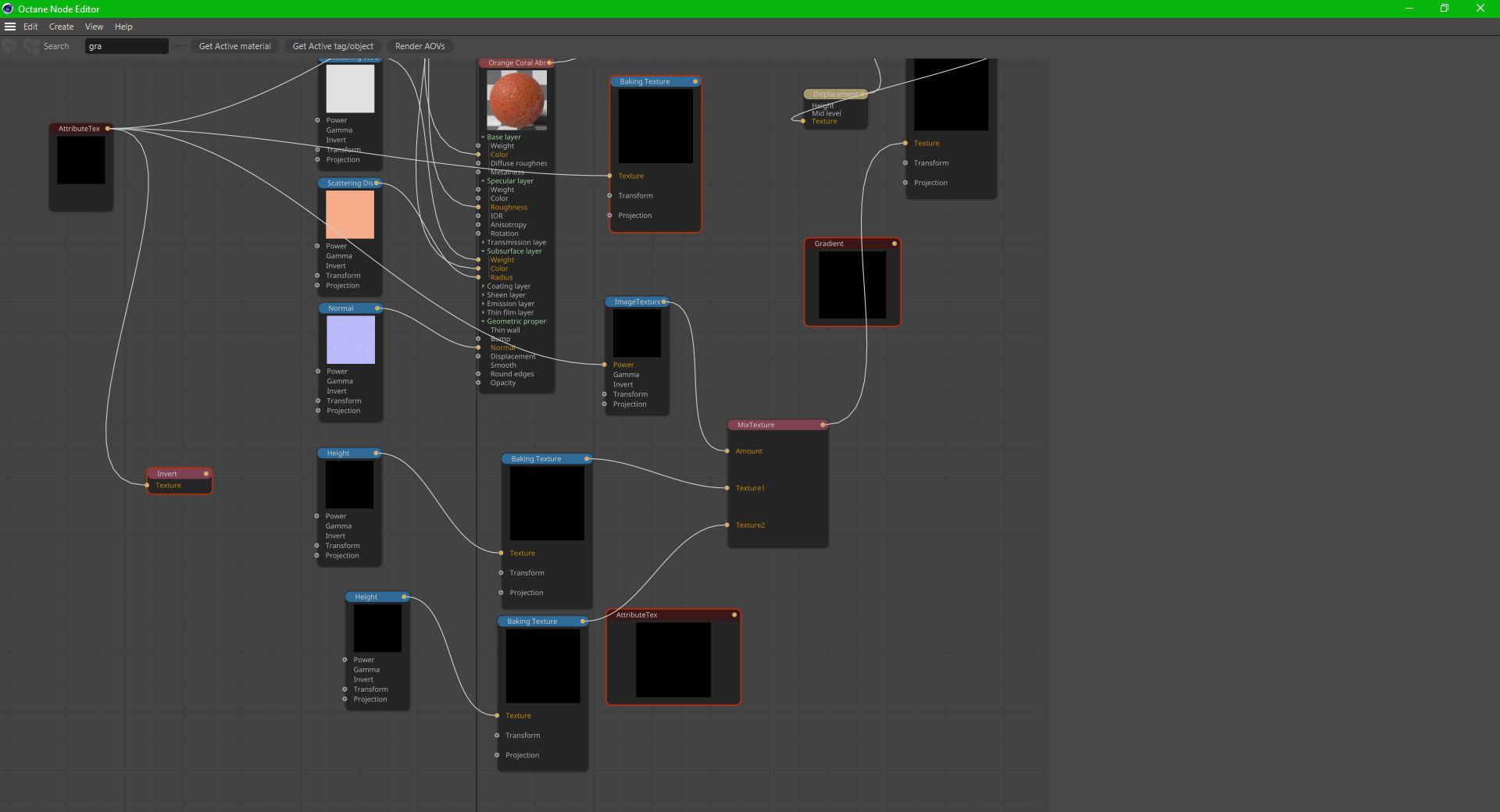Click the Cinema 4D logo in title bar
The height and width of the screenshot is (812, 1500).
point(8,9)
